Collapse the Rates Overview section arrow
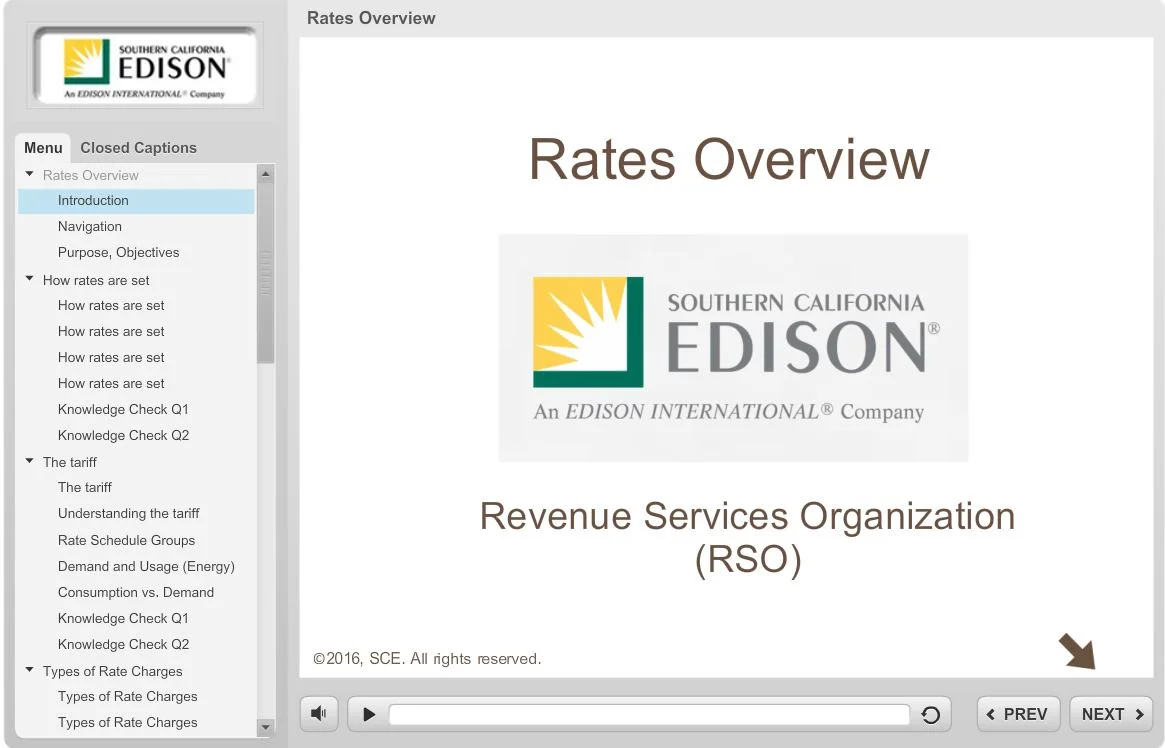This screenshot has height=748, width=1165. (x=30, y=174)
